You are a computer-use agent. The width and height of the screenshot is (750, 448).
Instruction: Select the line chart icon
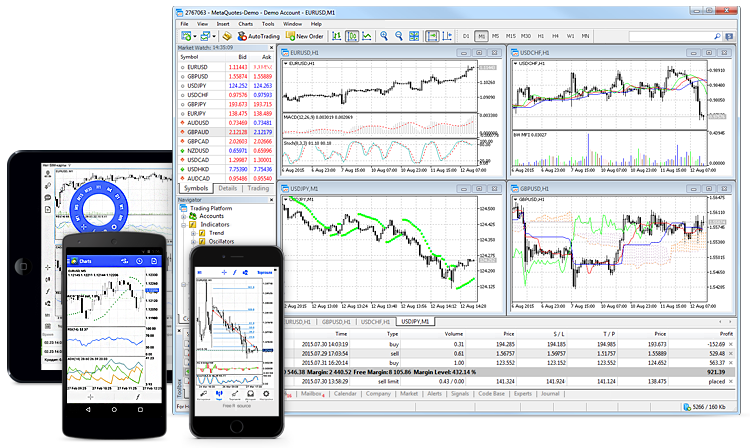pyautogui.click(x=368, y=36)
